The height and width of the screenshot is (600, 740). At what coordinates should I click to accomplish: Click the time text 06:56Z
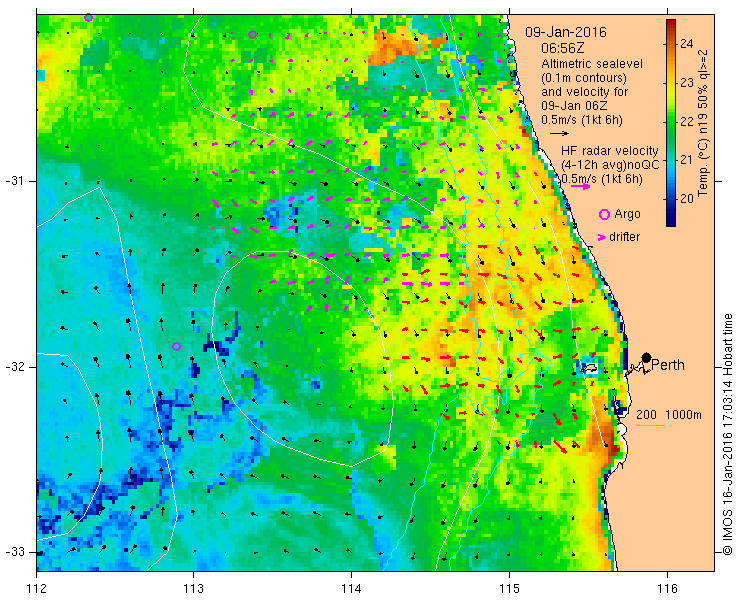click(562, 48)
